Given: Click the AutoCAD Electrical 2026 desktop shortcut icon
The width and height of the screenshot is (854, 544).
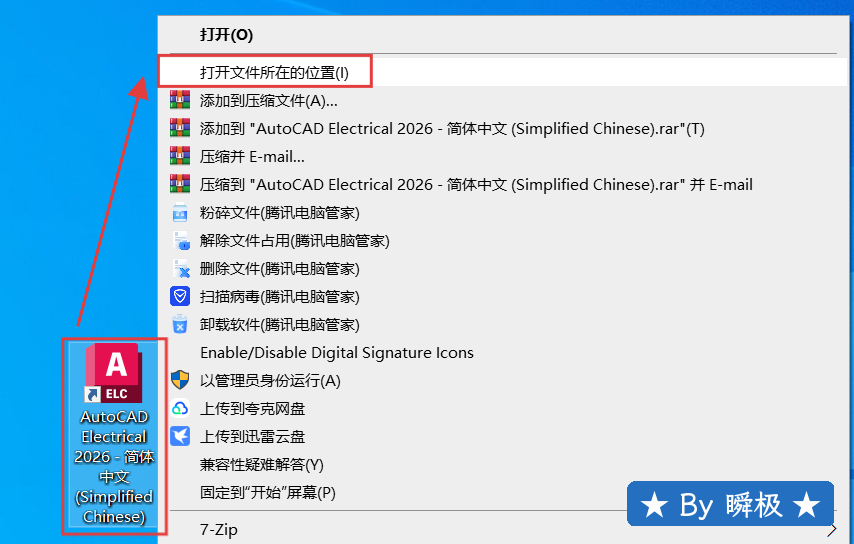Looking at the screenshot, I should pos(115,373).
